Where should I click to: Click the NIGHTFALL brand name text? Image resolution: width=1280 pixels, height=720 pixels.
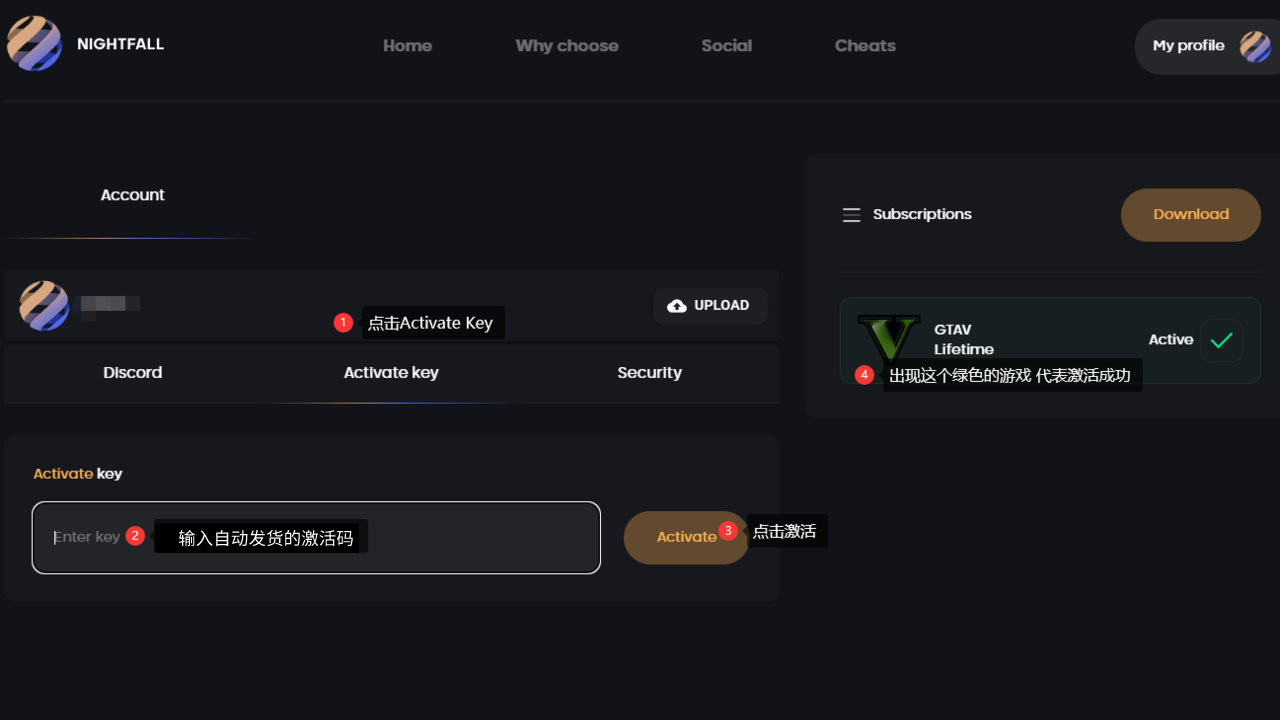click(x=120, y=44)
